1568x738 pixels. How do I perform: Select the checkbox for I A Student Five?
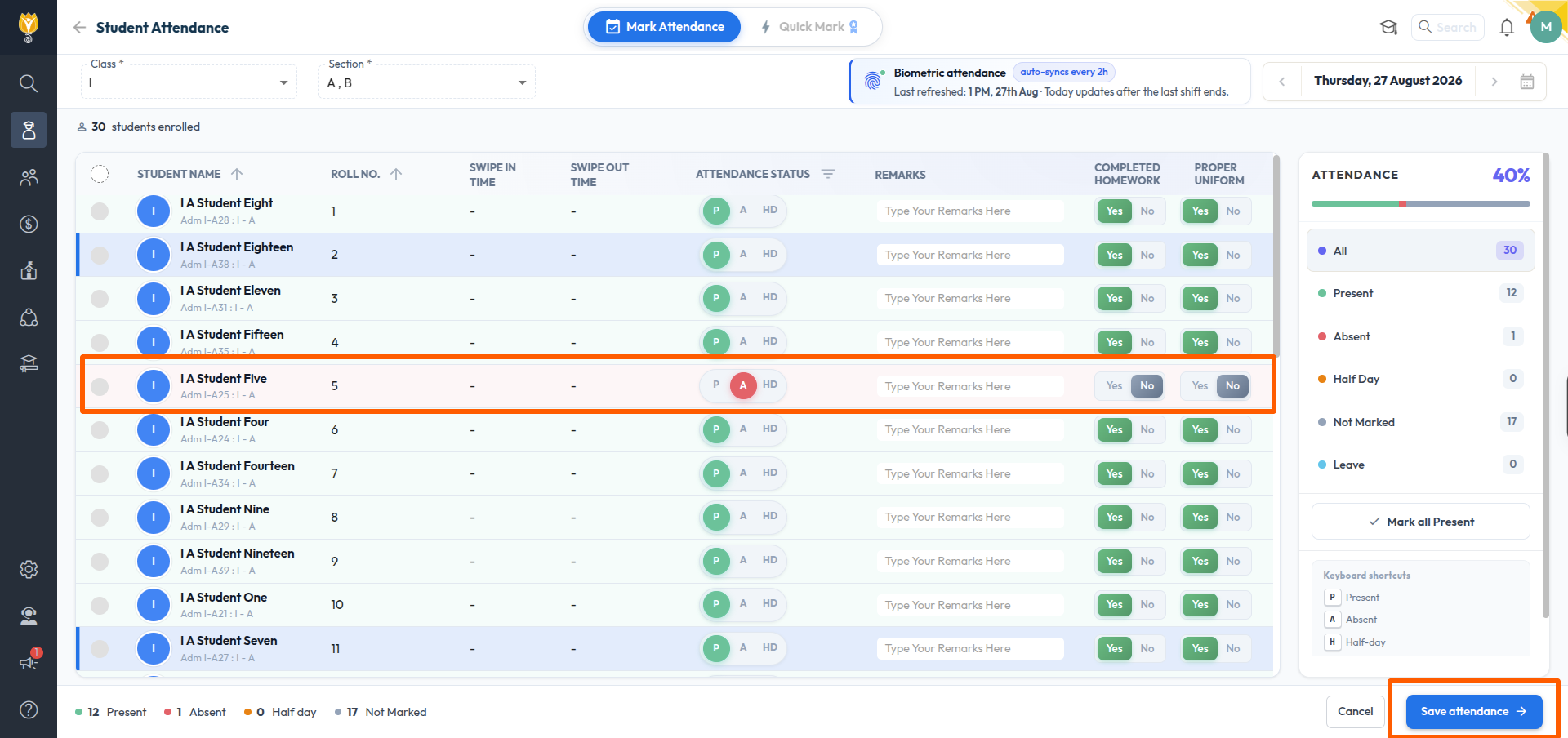pyautogui.click(x=100, y=386)
